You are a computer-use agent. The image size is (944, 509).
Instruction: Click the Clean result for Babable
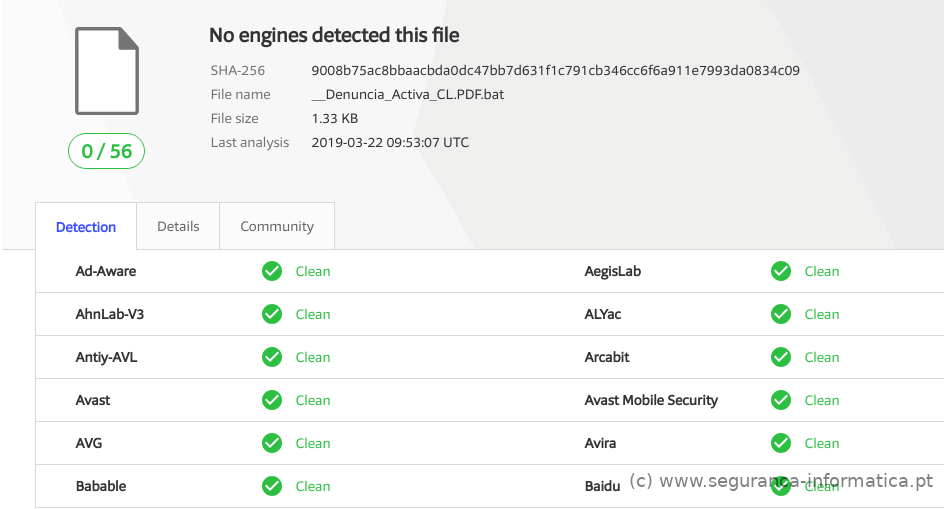point(313,486)
